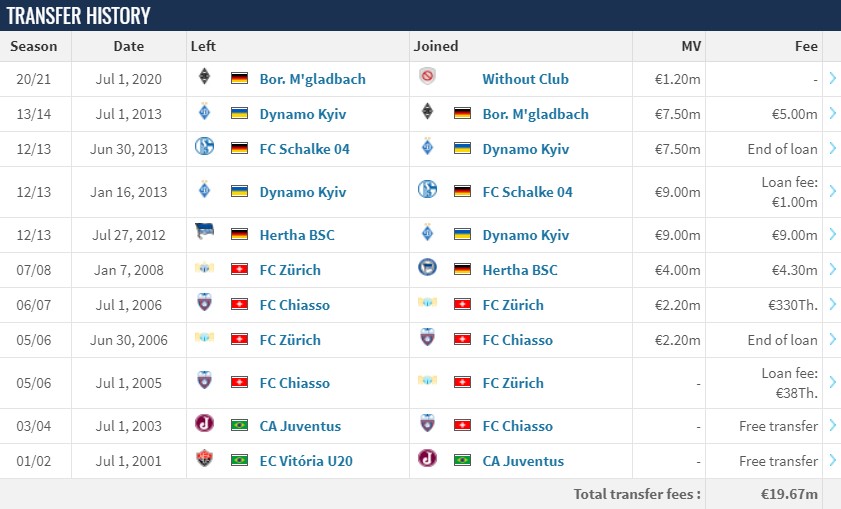This screenshot has width=841, height=509.
Task: Click Hertha BSC round crest in Joined column
Action: tap(427, 267)
